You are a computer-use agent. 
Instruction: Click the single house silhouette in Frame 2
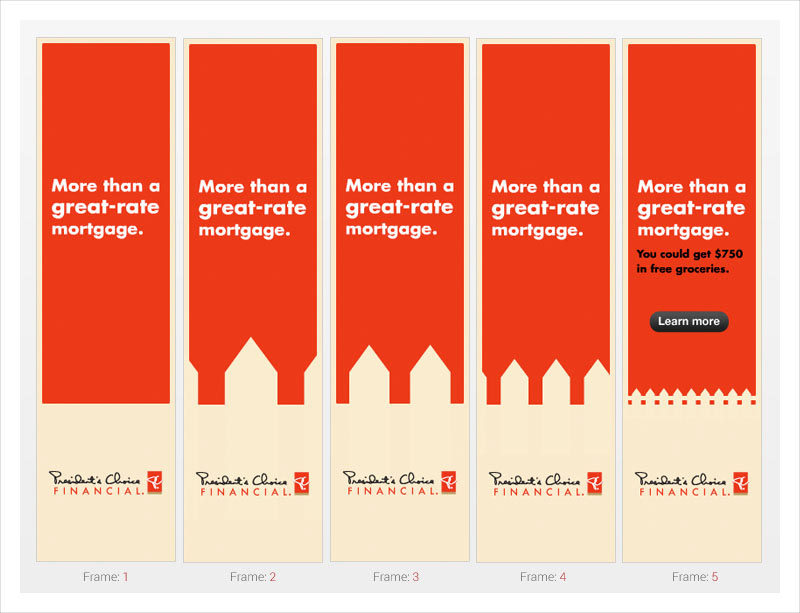(251, 372)
